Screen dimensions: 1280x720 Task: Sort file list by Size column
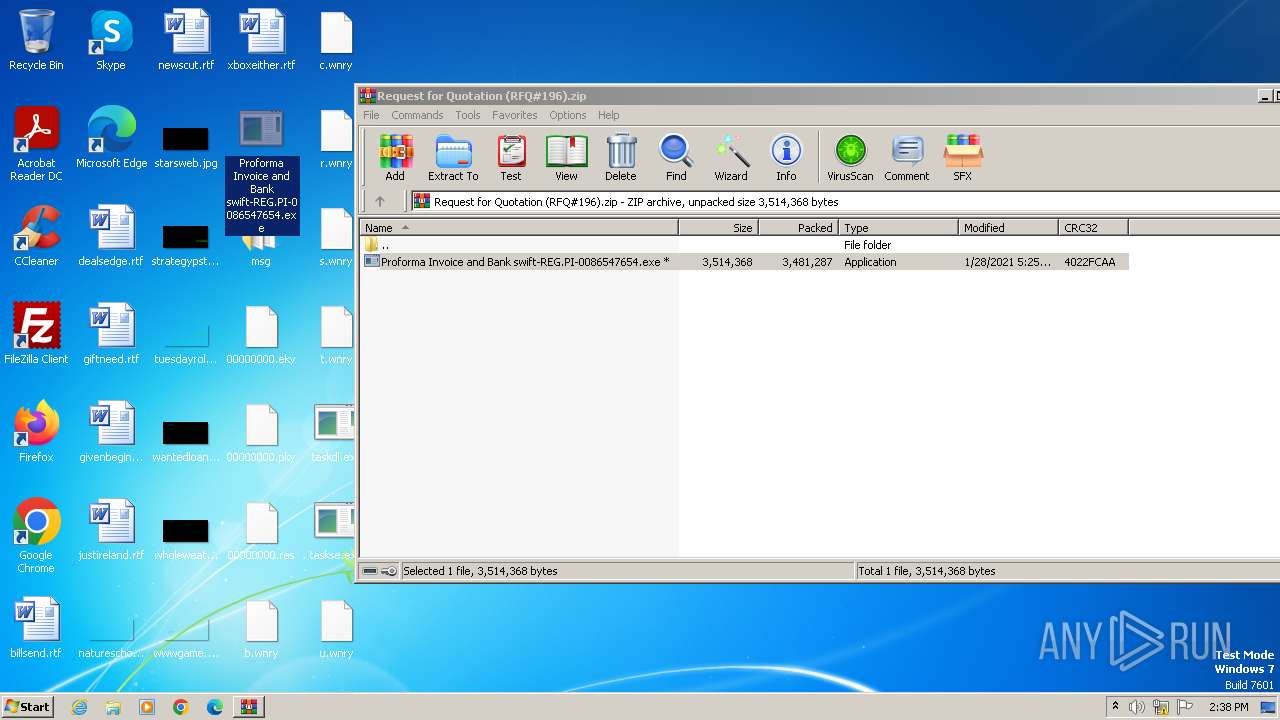[x=718, y=228]
